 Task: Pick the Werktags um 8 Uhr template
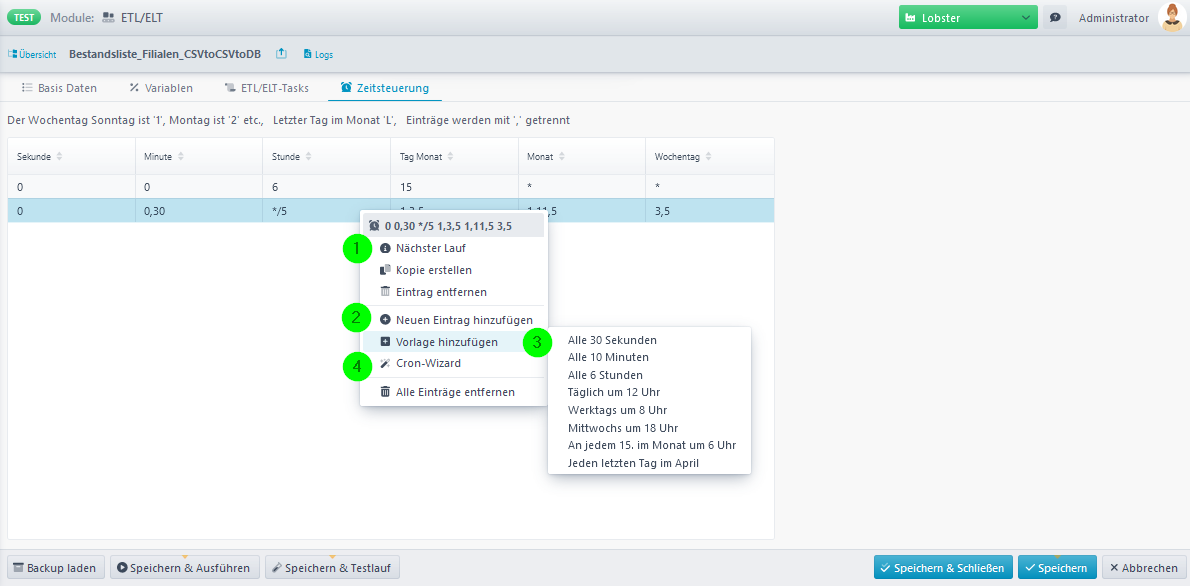point(617,410)
